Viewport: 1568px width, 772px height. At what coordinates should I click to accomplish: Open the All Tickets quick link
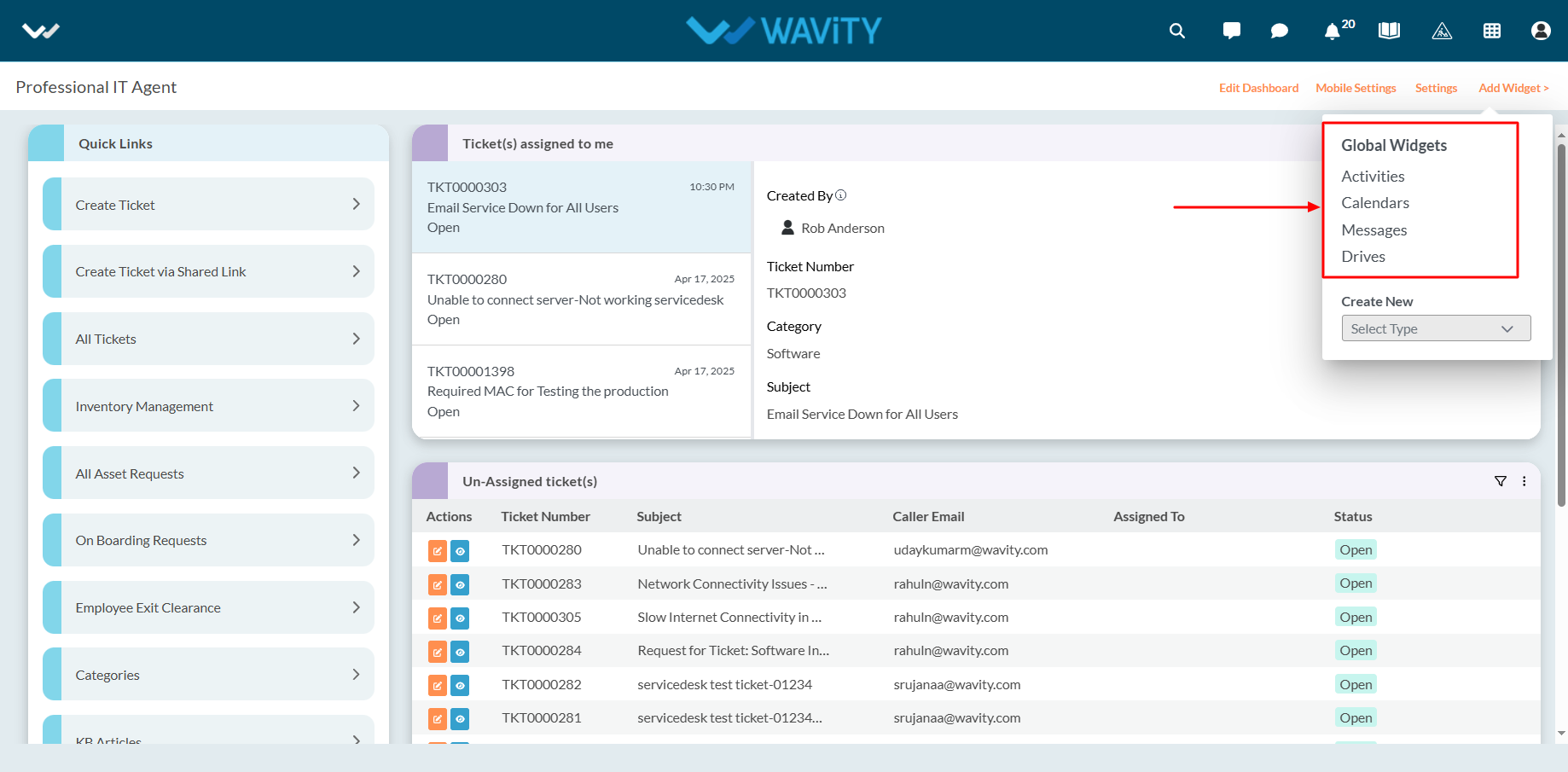[208, 339]
